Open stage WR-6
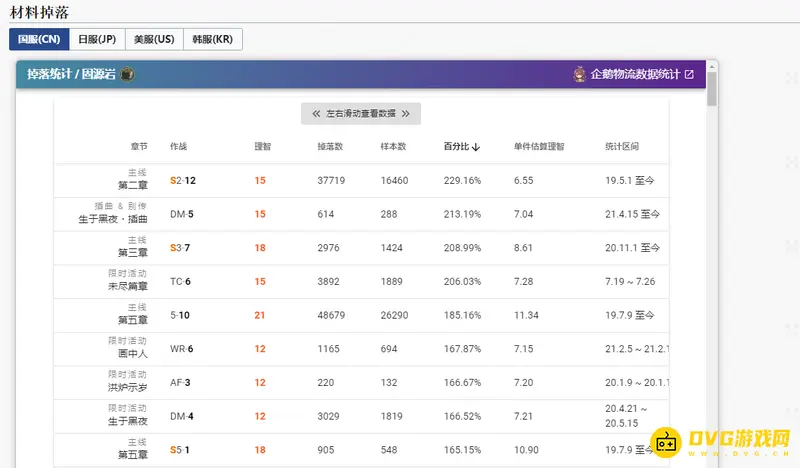 tap(182, 349)
